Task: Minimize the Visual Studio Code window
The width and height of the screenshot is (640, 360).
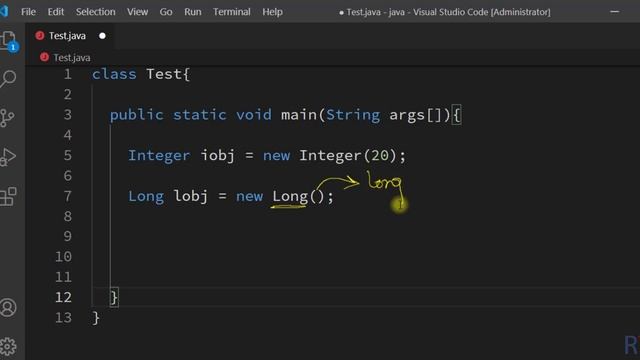Action: click(614, 12)
